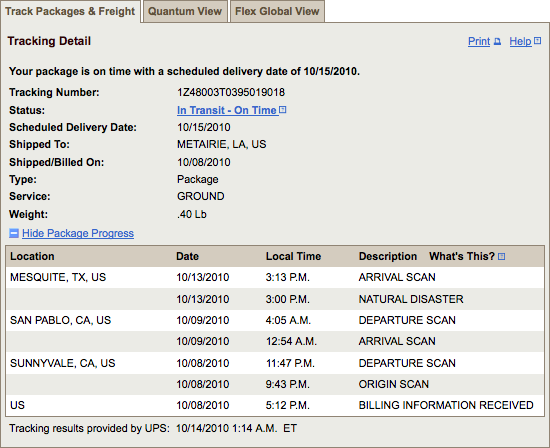Click the Local Time column header
The width and height of the screenshot is (550, 448).
point(293,256)
